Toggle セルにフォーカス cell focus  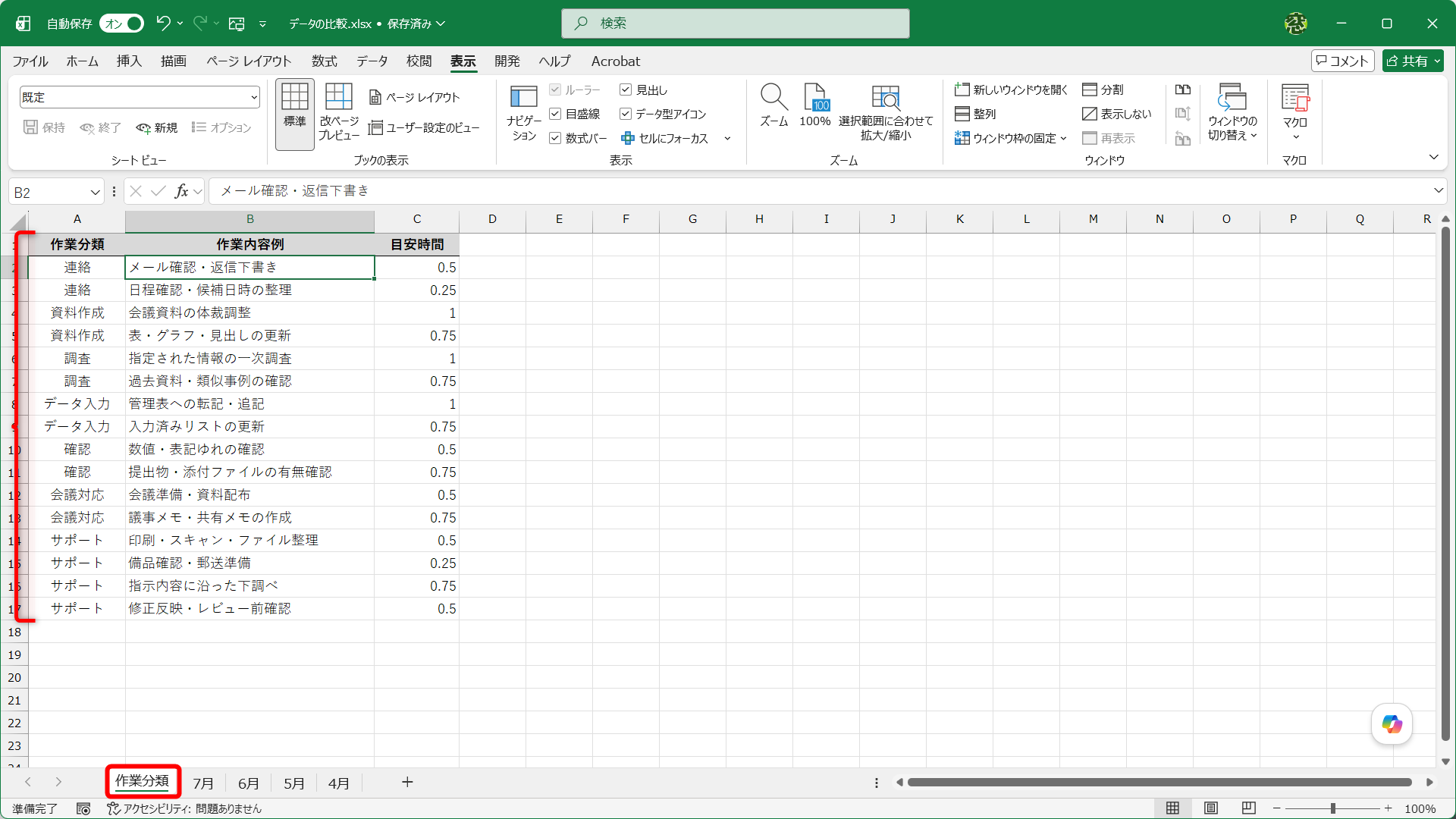click(665, 138)
